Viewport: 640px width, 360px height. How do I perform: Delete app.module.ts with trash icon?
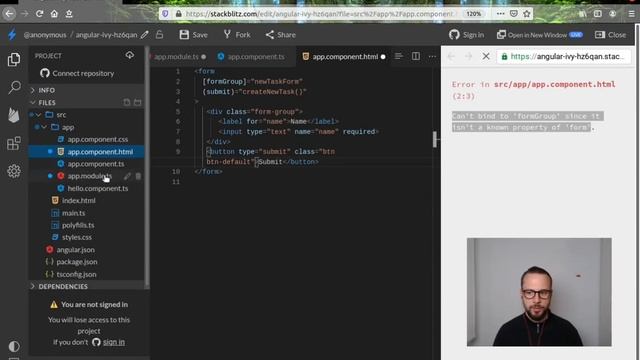coord(138,176)
